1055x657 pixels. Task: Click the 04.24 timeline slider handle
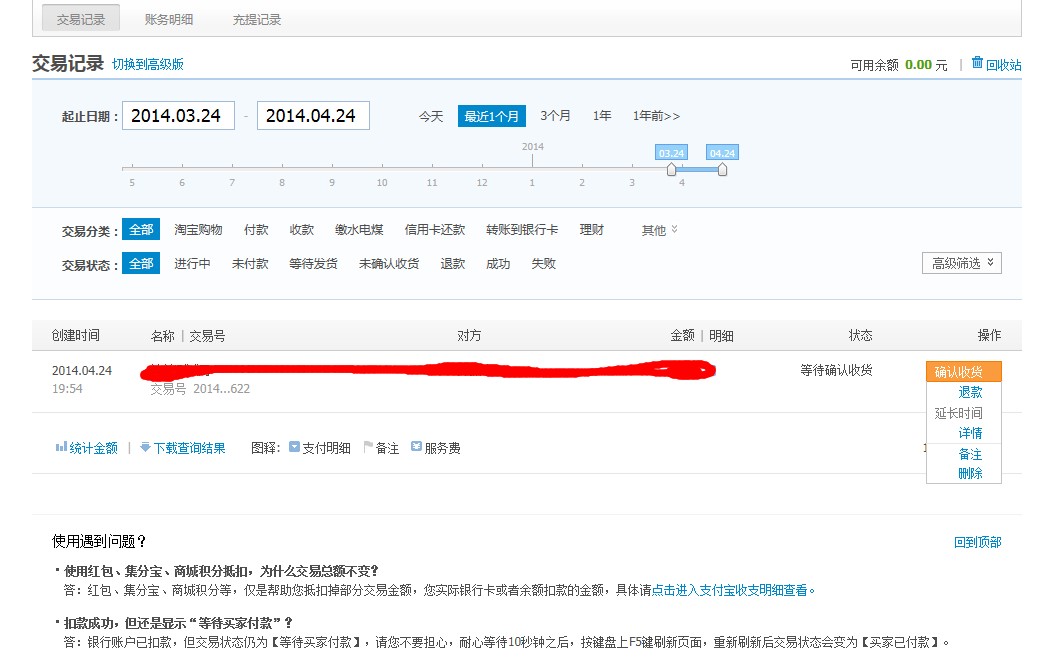tap(722, 170)
